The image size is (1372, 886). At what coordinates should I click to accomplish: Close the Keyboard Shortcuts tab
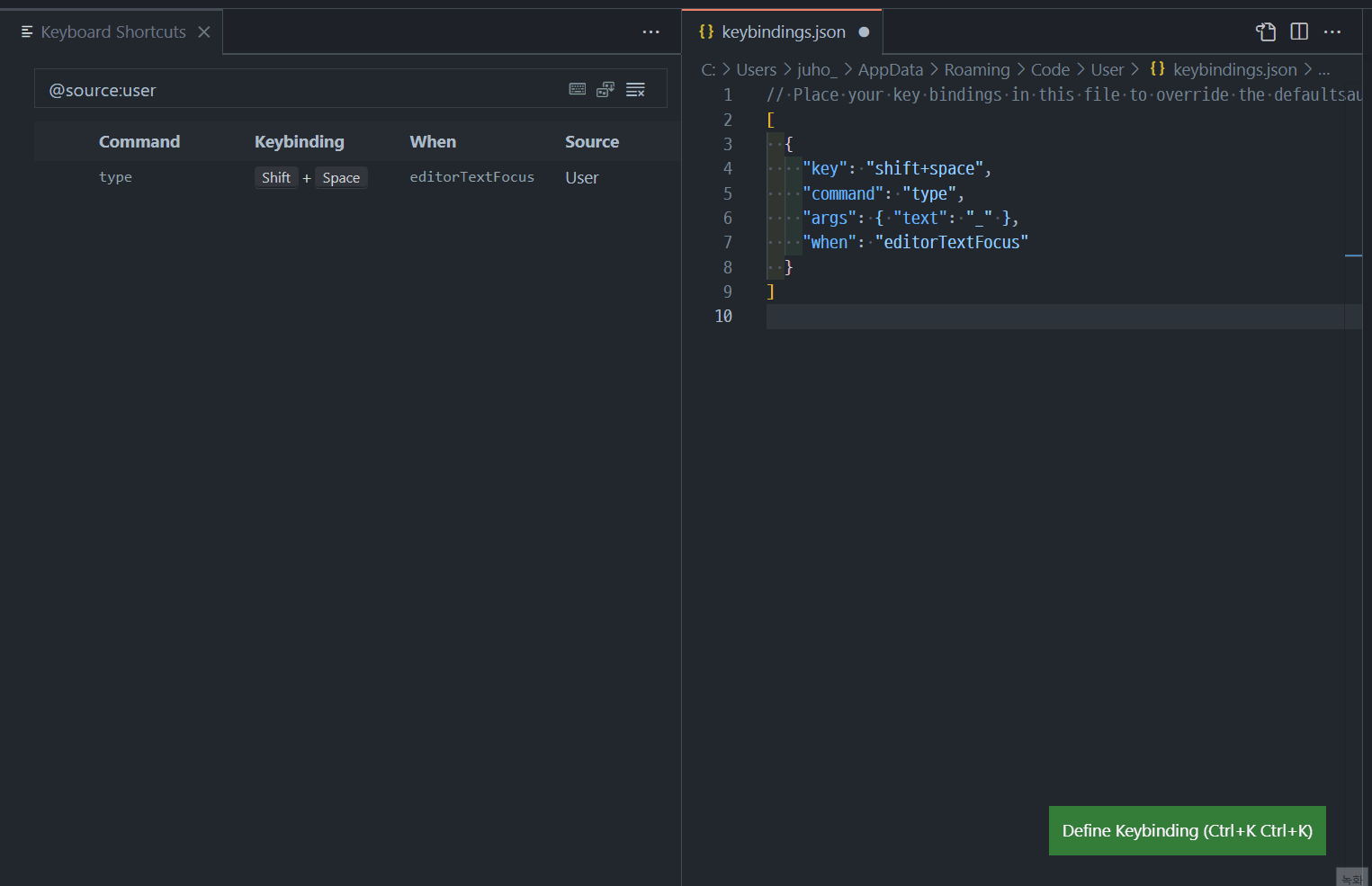(x=204, y=32)
